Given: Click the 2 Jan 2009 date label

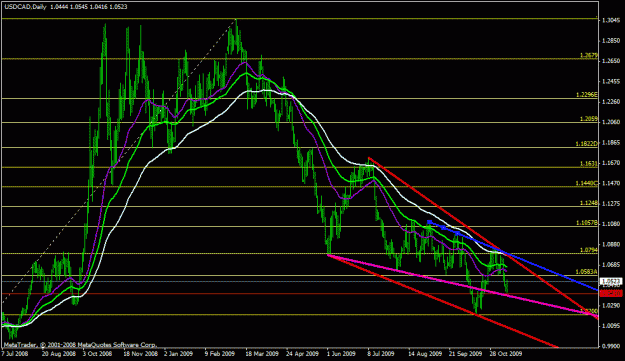Looking at the screenshot, I should (178, 353).
